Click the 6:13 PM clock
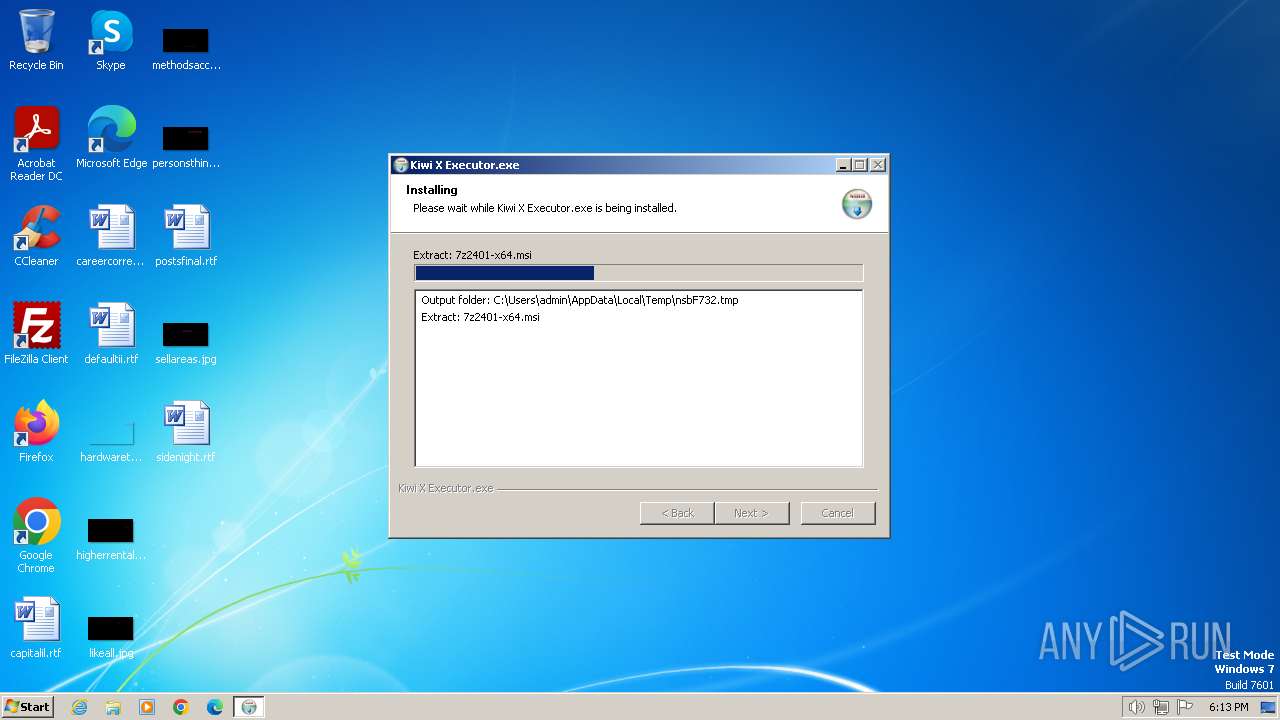 pyautogui.click(x=1228, y=707)
